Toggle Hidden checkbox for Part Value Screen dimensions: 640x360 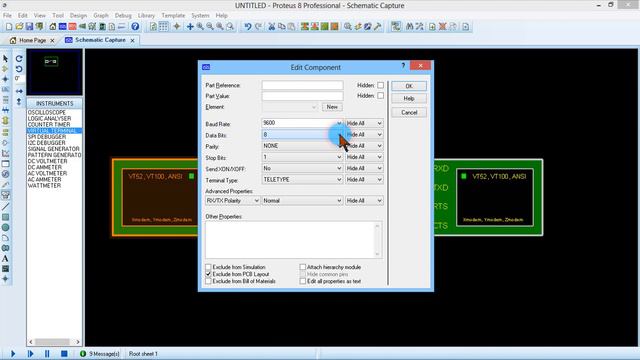tap(380, 96)
